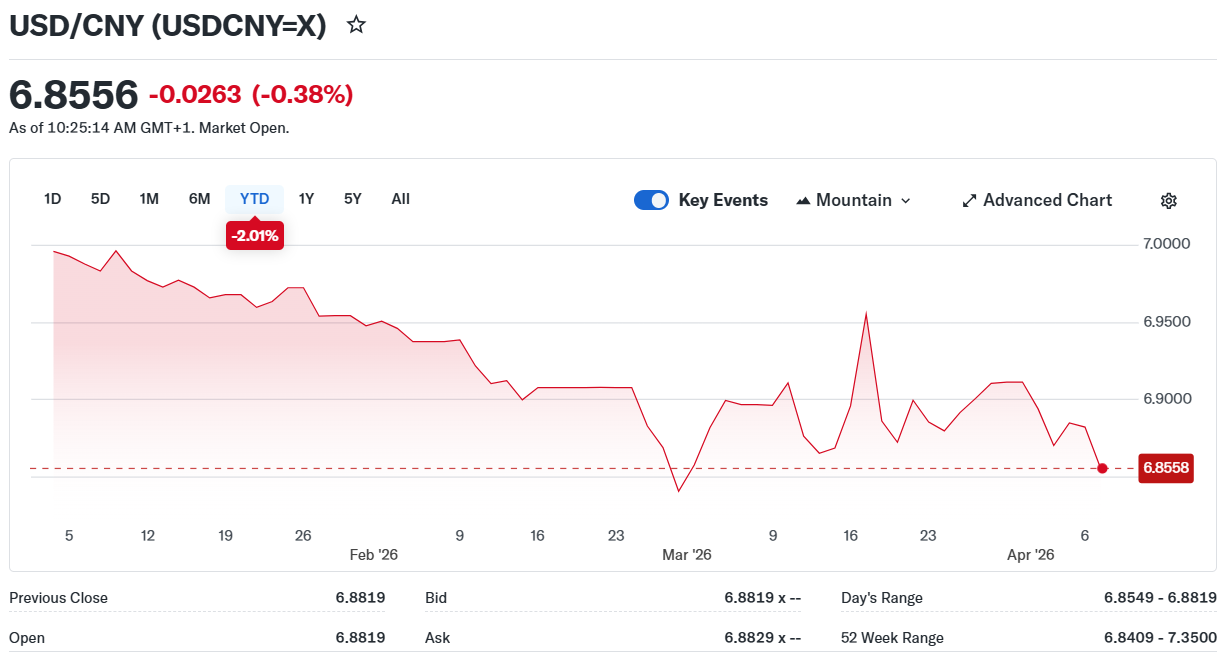Click the Advanced Chart expand arrows icon
This screenshot has width=1231, height=653.
[968, 200]
